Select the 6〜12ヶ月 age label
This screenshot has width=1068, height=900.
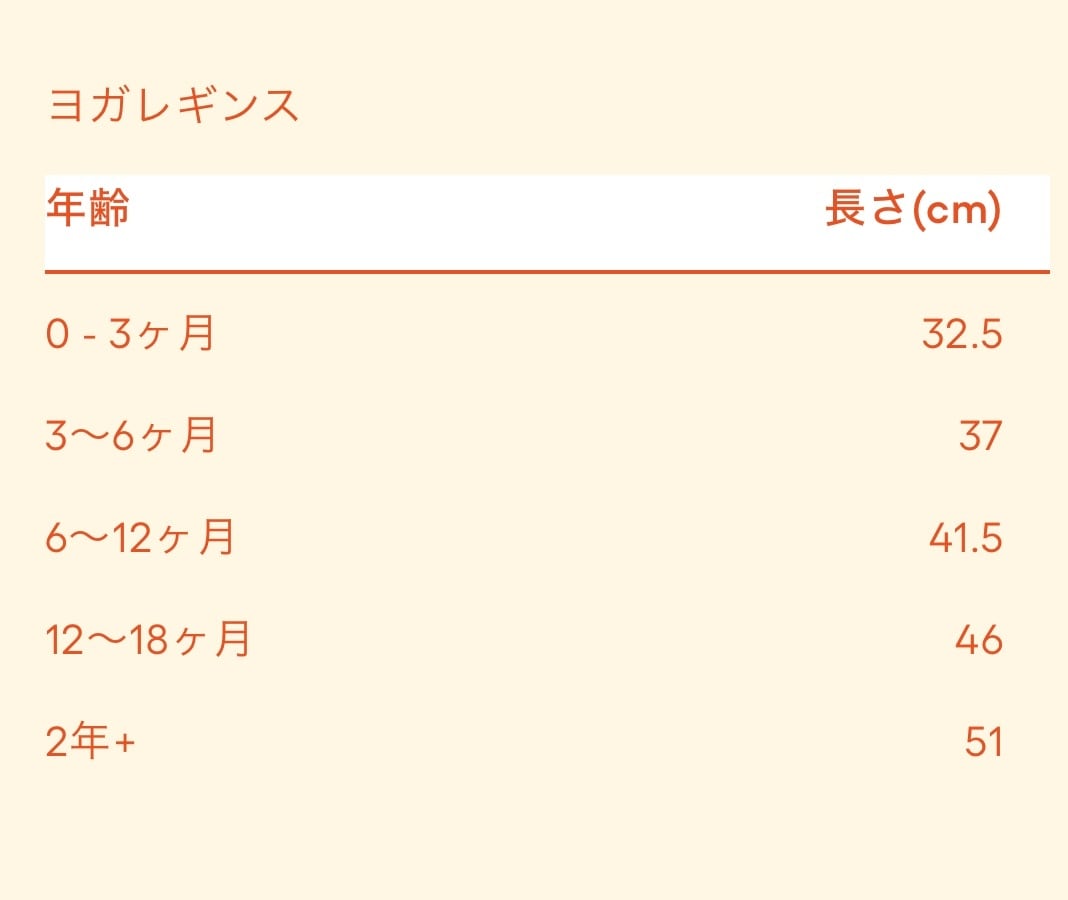click(x=140, y=538)
